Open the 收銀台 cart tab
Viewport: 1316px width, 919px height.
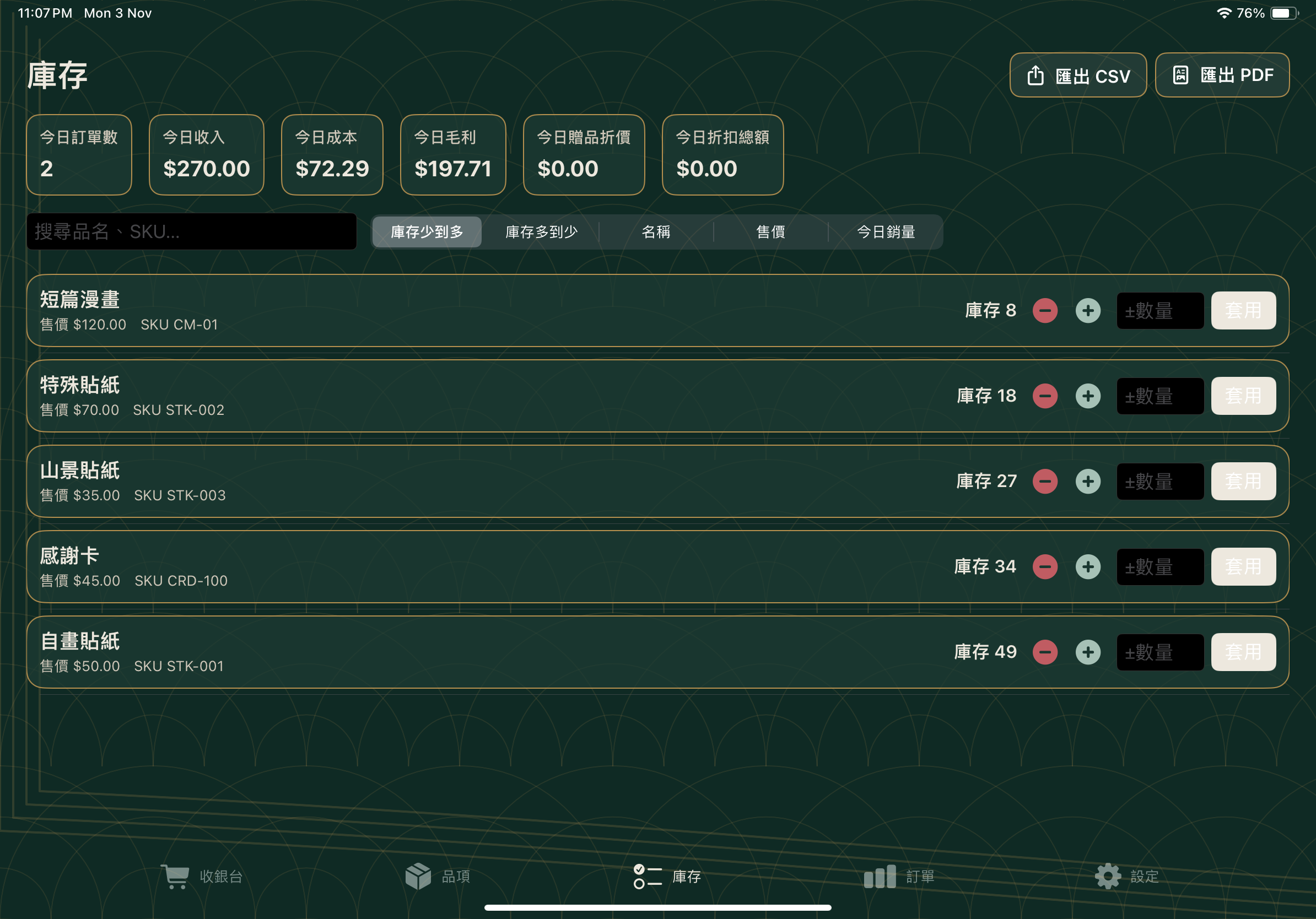(x=202, y=876)
